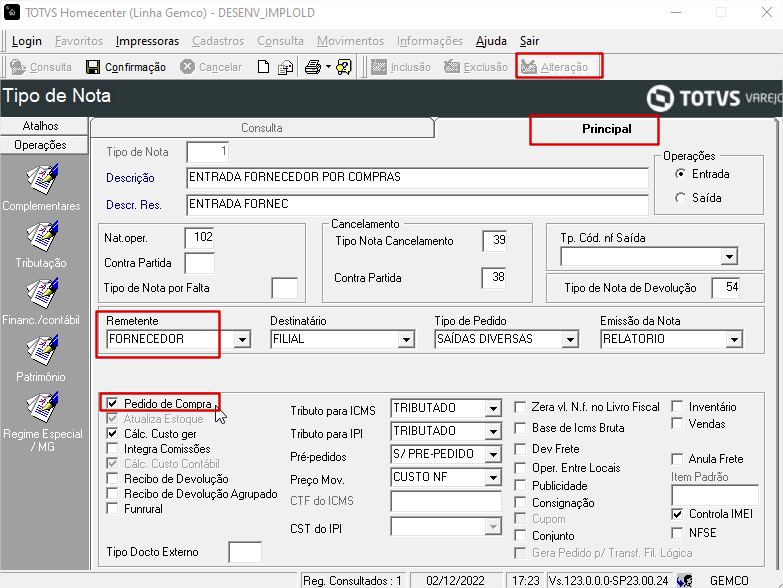Image resolution: width=783 pixels, height=588 pixels.
Task: Enable the NFSE checkbox
Action: [x=677, y=533]
